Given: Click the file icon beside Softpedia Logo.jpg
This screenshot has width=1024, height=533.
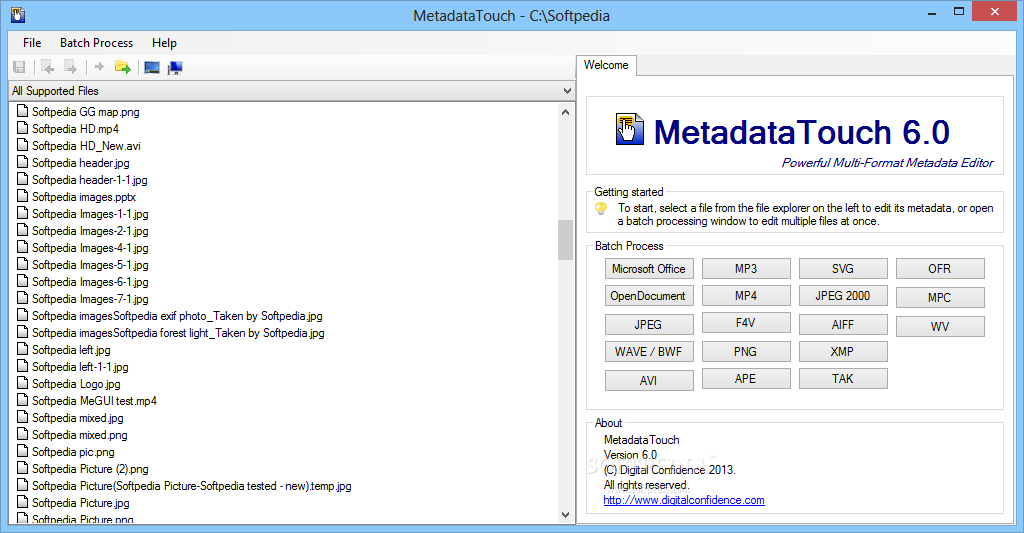Looking at the screenshot, I should click(x=22, y=383).
